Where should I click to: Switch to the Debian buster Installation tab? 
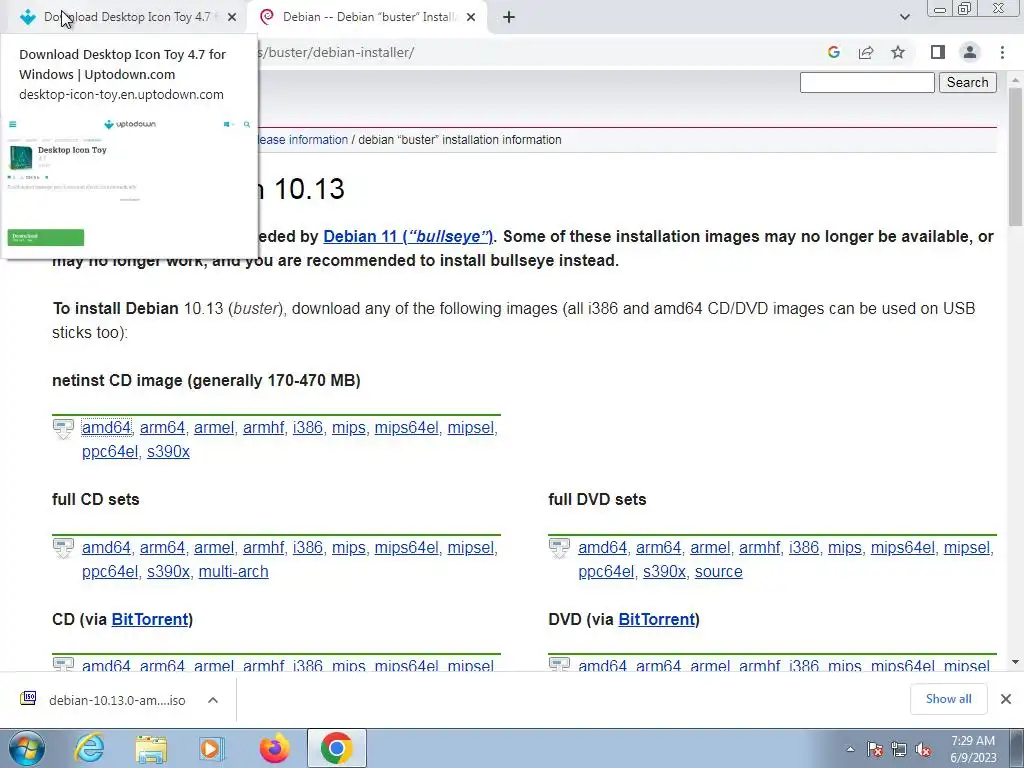point(368,17)
